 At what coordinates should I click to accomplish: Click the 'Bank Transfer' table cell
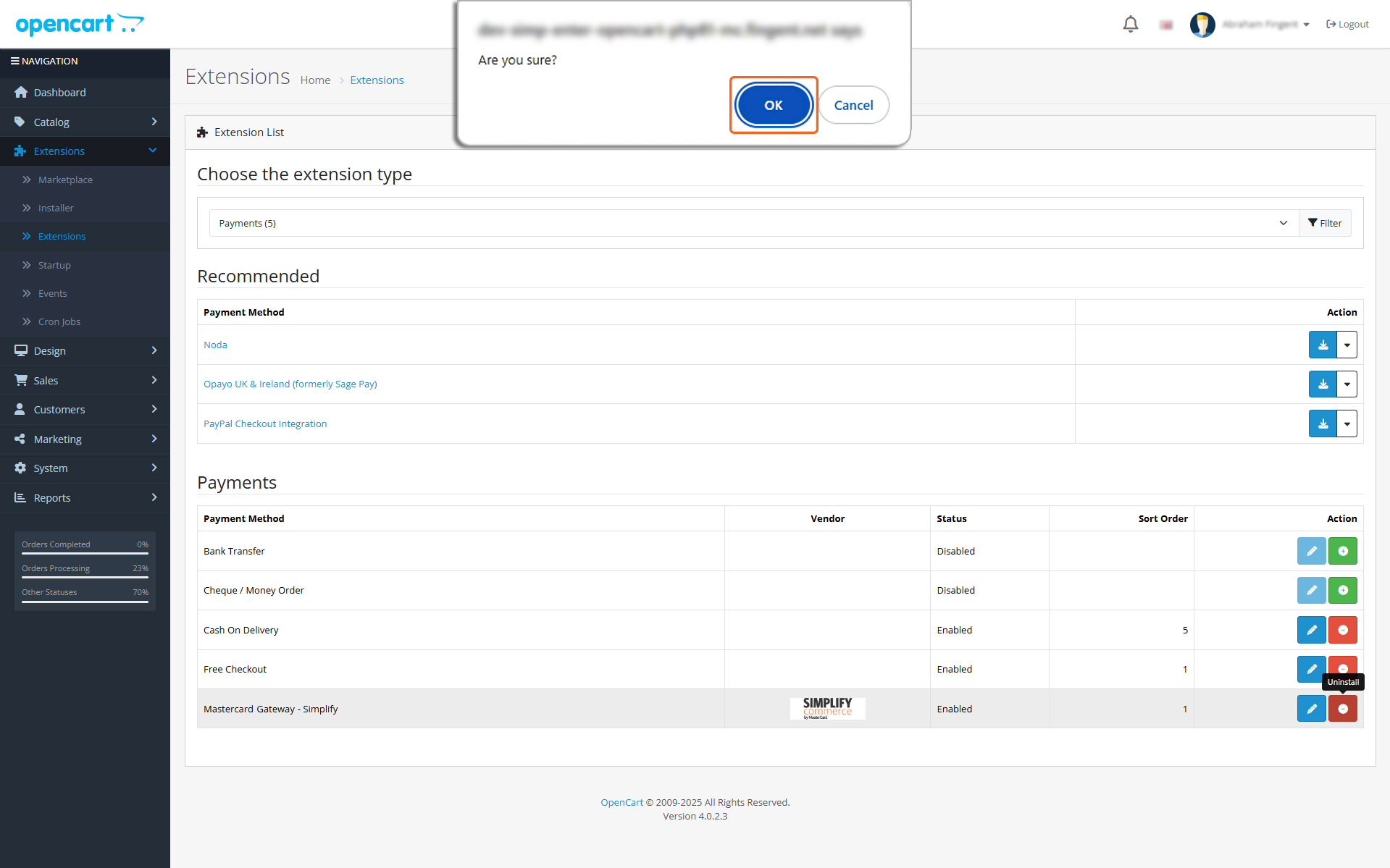point(461,551)
